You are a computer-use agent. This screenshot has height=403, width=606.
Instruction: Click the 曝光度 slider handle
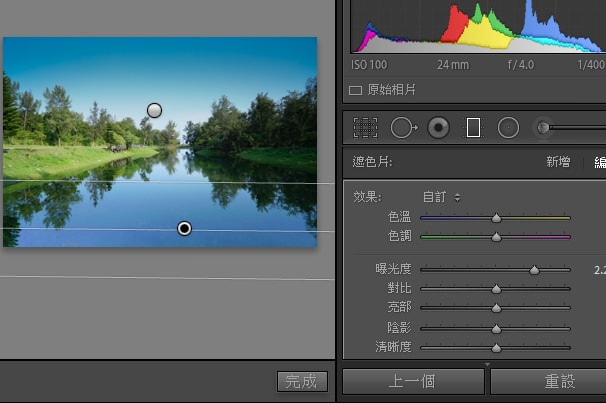[534, 270]
